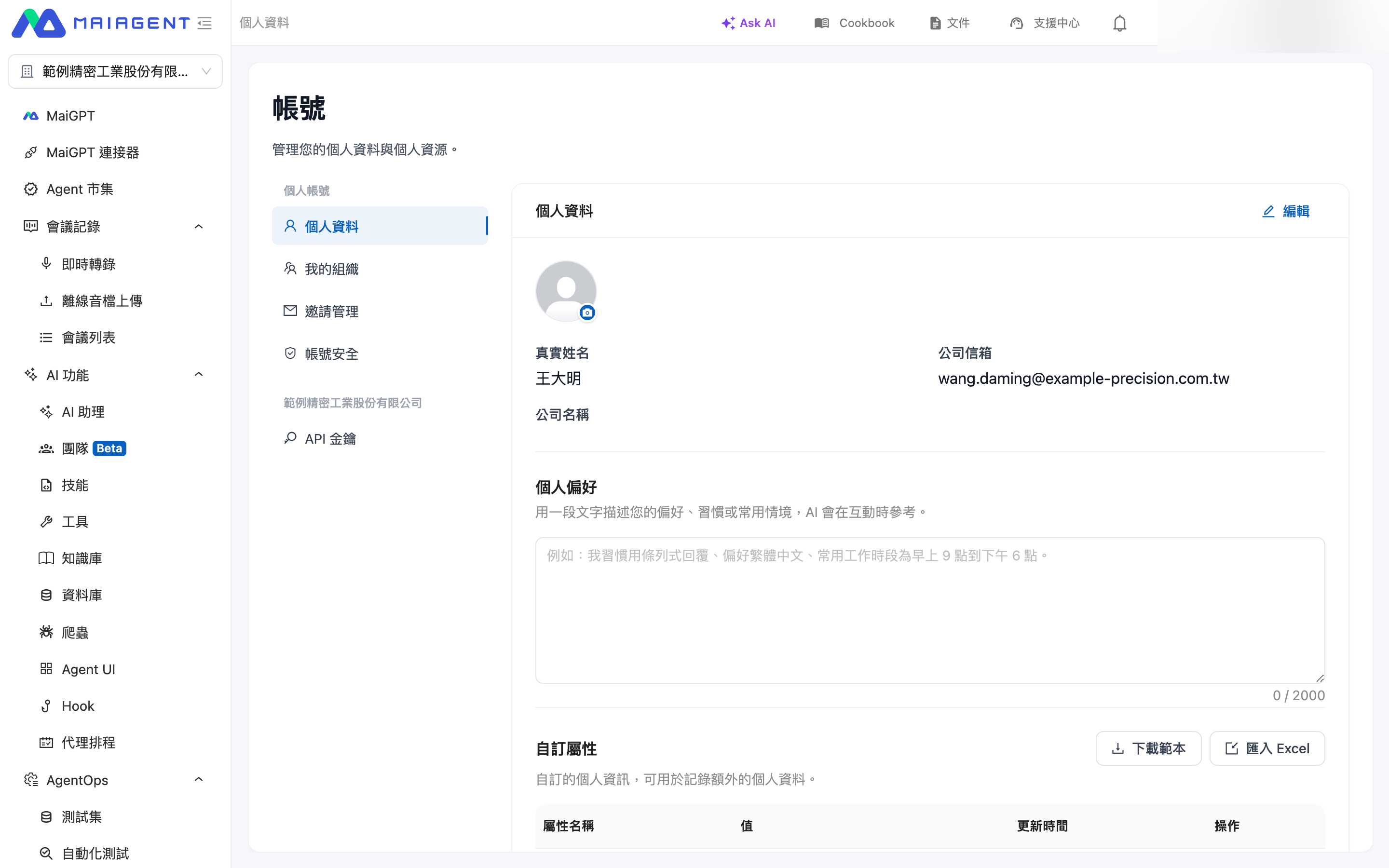This screenshot has height=868, width=1389.
Task: Collapse the sidebar using the menu-fold icon
Action: tap(205, 23)
